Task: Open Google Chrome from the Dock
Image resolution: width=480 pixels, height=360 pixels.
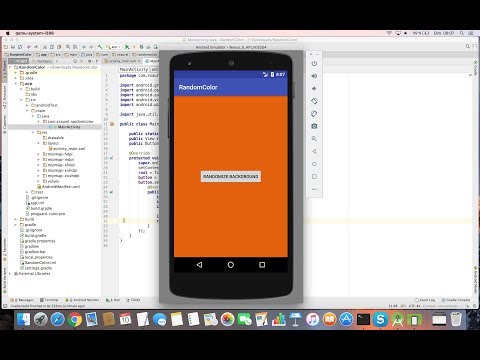Action: click(x=75, y=320)
